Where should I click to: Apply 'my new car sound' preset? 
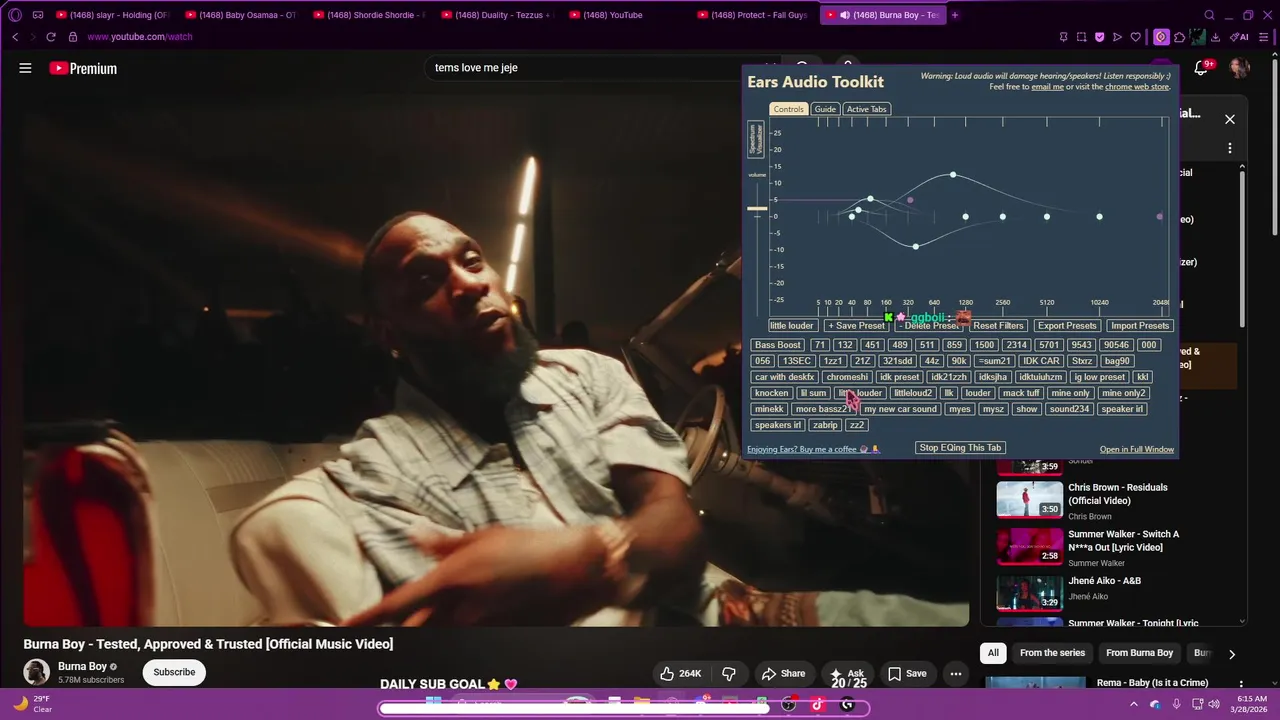tap(900, 409)
